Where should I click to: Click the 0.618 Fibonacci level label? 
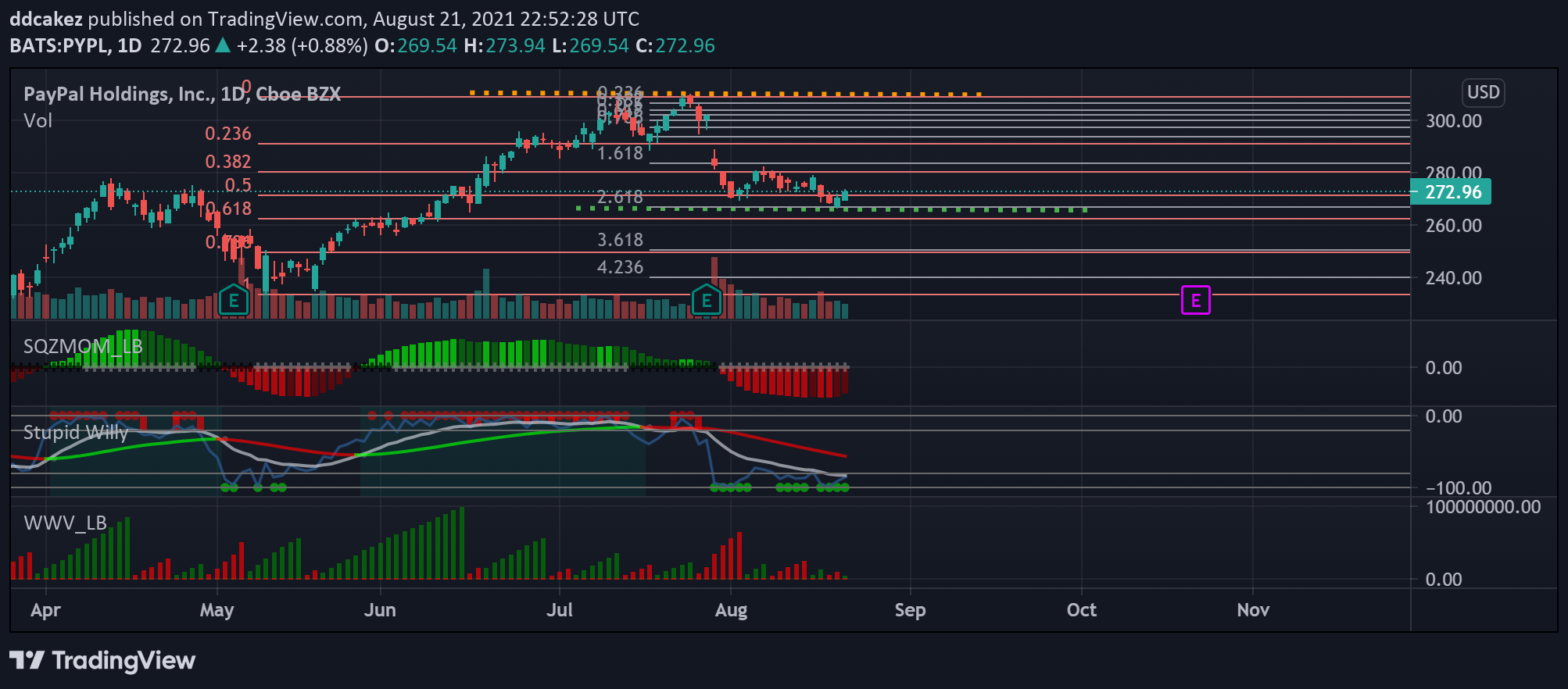(228, 209)
